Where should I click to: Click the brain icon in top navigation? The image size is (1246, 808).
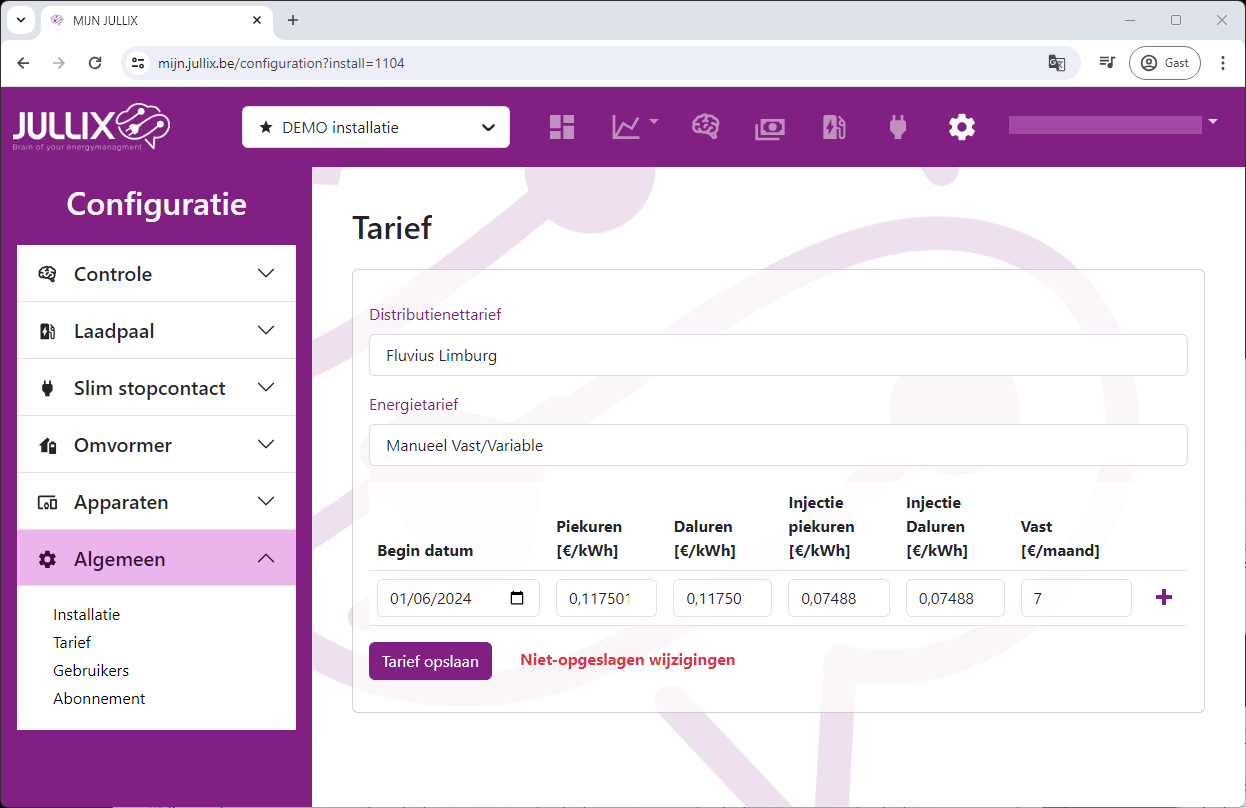[706, 127]
